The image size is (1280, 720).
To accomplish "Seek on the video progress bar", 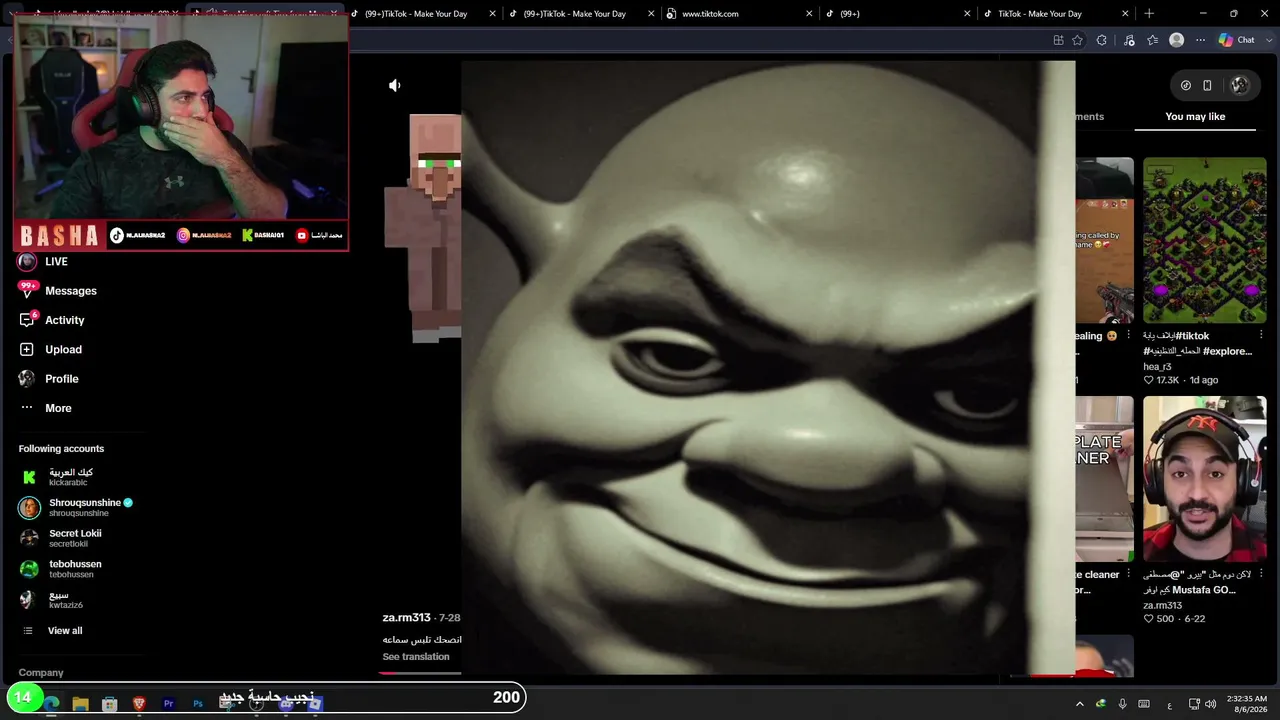I will (420, 673).
